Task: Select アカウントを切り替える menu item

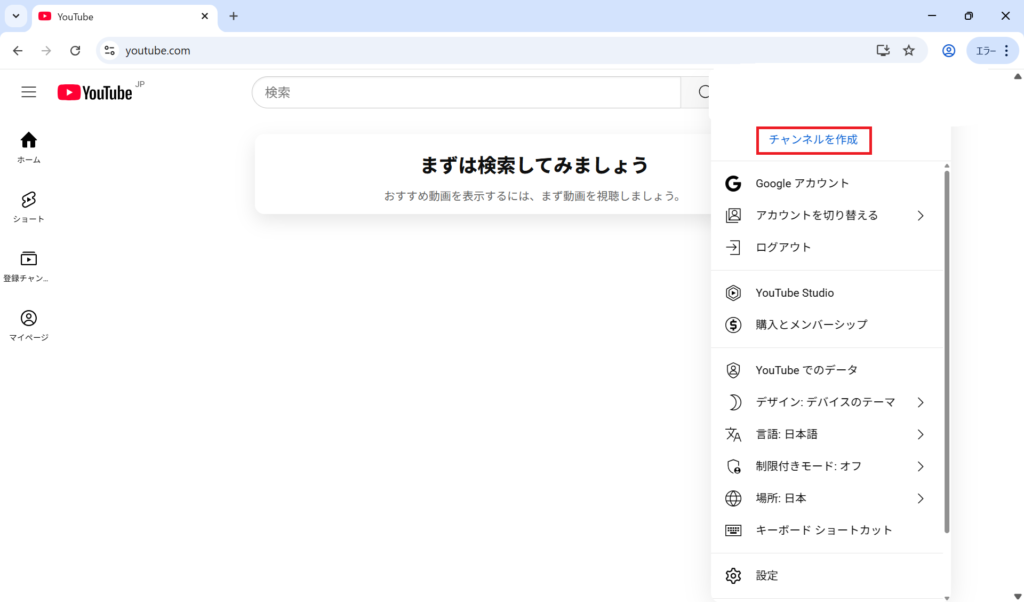Action: tap(827, 215)
